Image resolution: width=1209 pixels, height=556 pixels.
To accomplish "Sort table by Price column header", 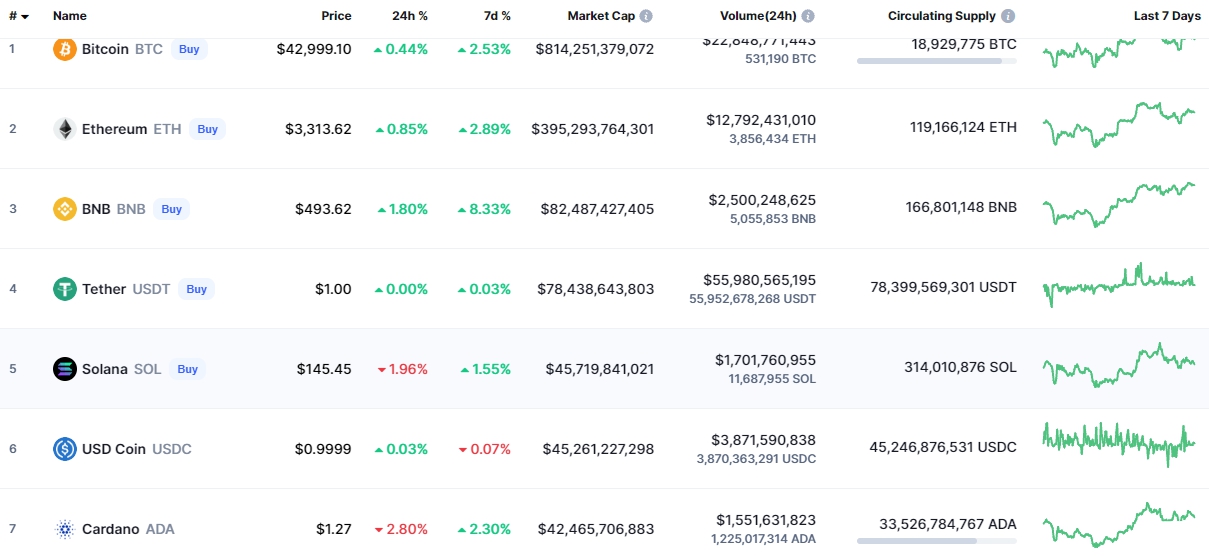I will 336,16.
